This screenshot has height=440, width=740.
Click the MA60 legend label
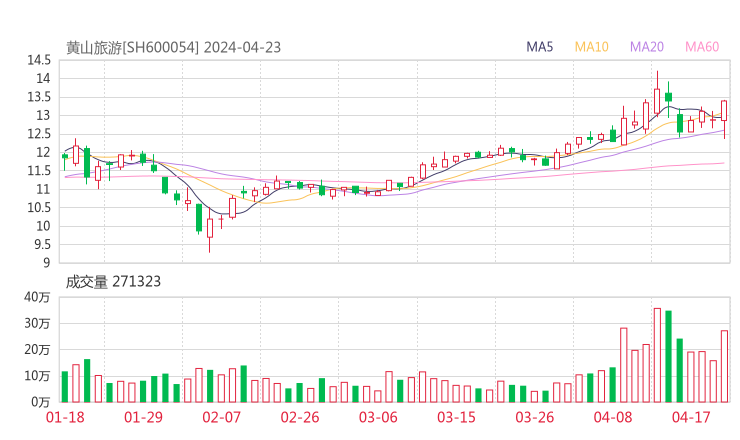coord(702,47)
